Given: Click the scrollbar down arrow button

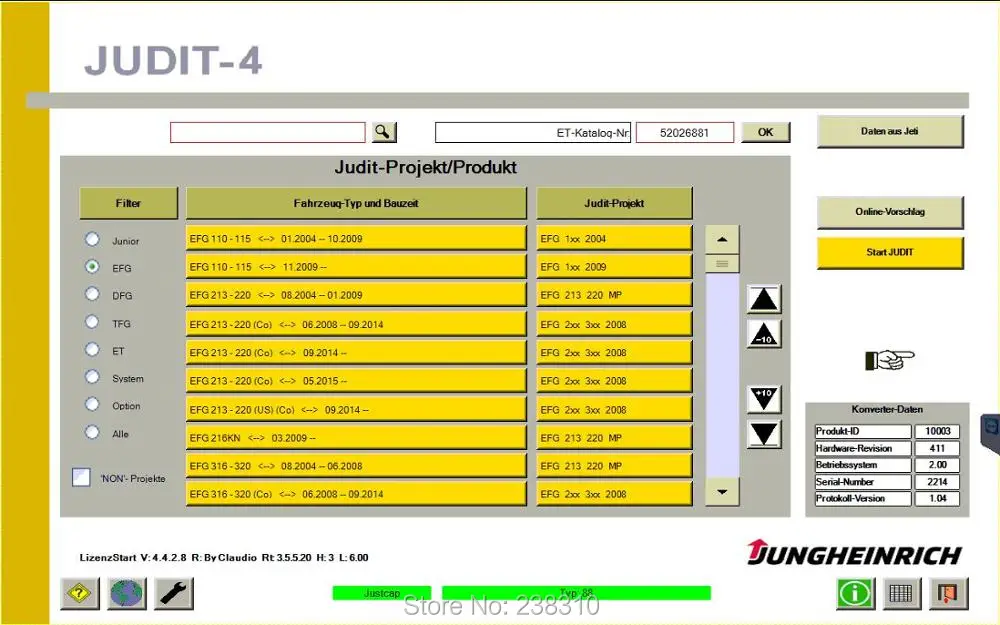Looking at the screenshot, I should (x=722, y=492).
